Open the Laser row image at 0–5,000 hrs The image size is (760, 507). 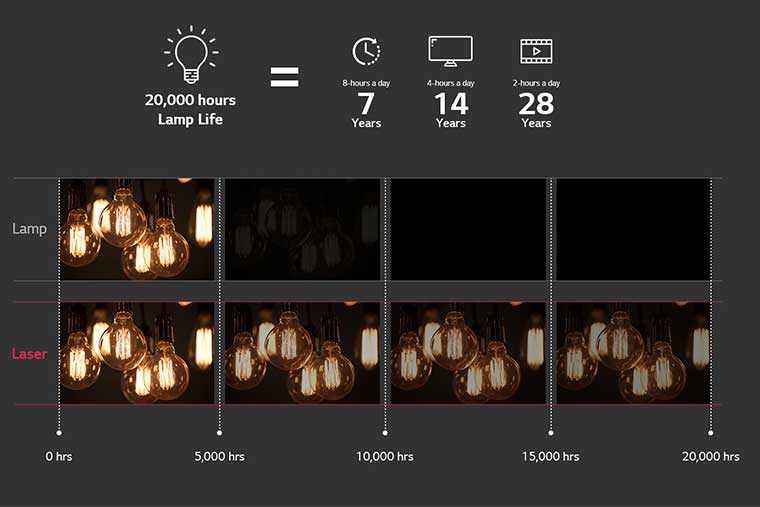pos(137,353)
